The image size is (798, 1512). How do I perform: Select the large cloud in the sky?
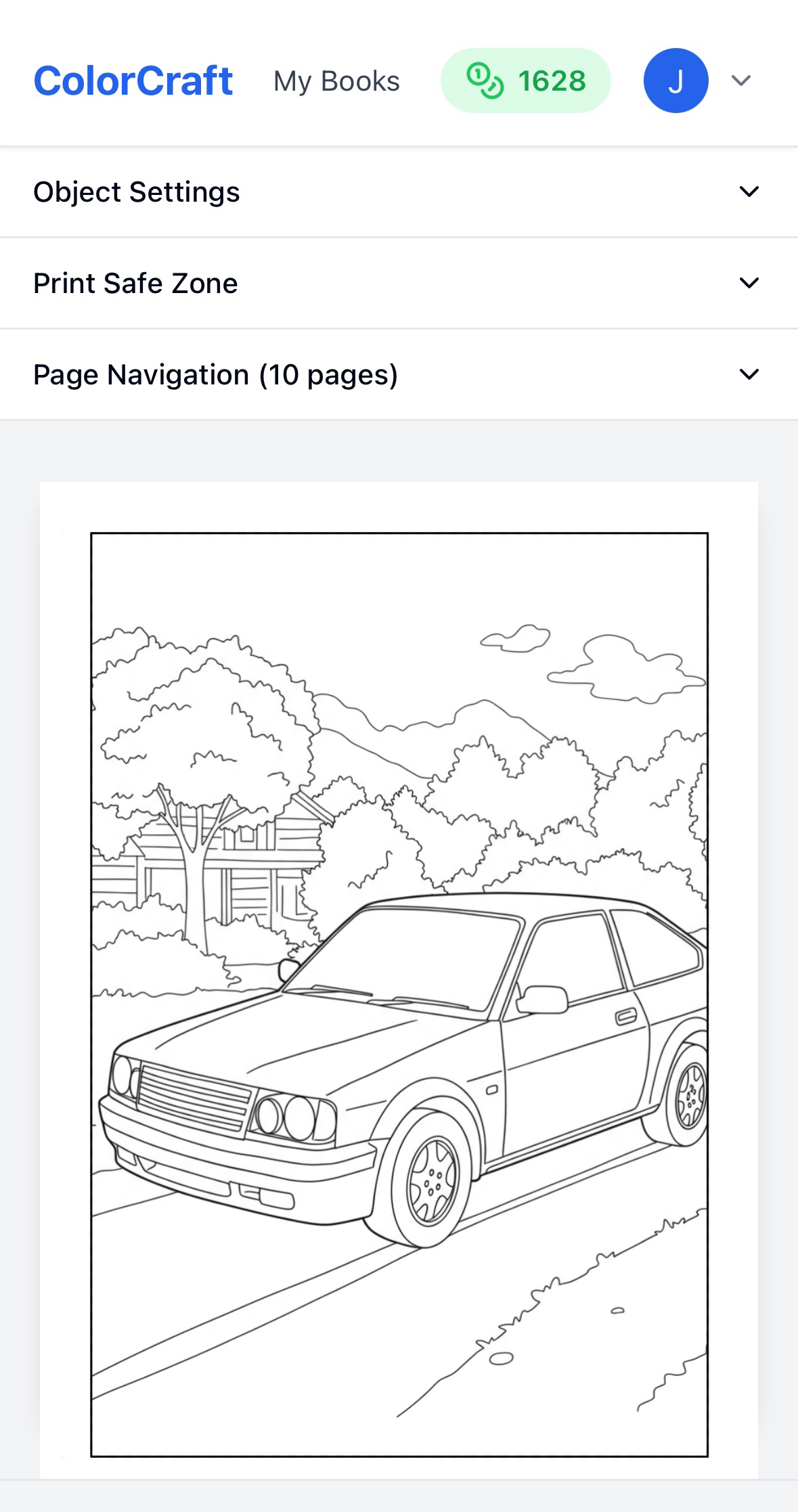624,669
